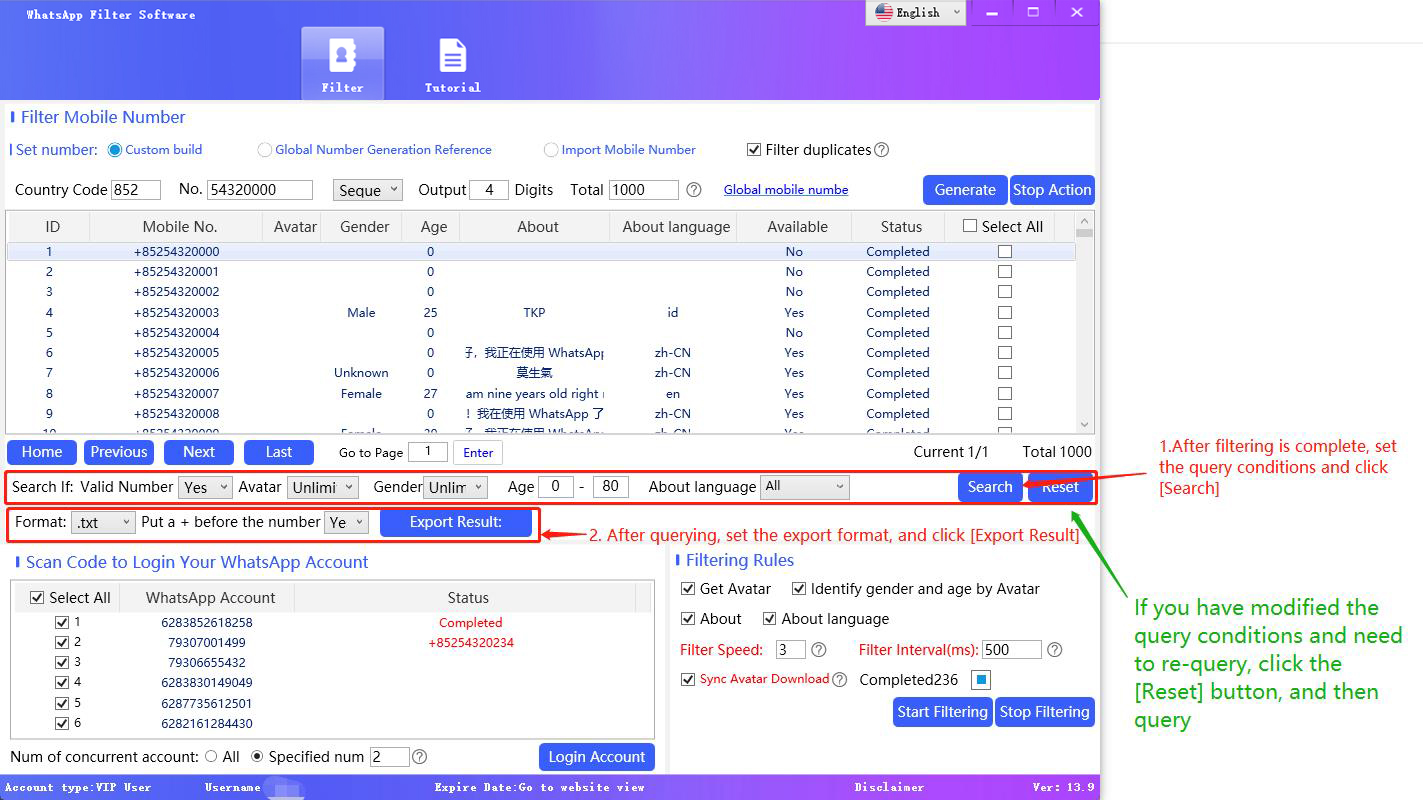Uncheck account 6282161284430
Screen dimensions: 1423x800
click(63, 723)
